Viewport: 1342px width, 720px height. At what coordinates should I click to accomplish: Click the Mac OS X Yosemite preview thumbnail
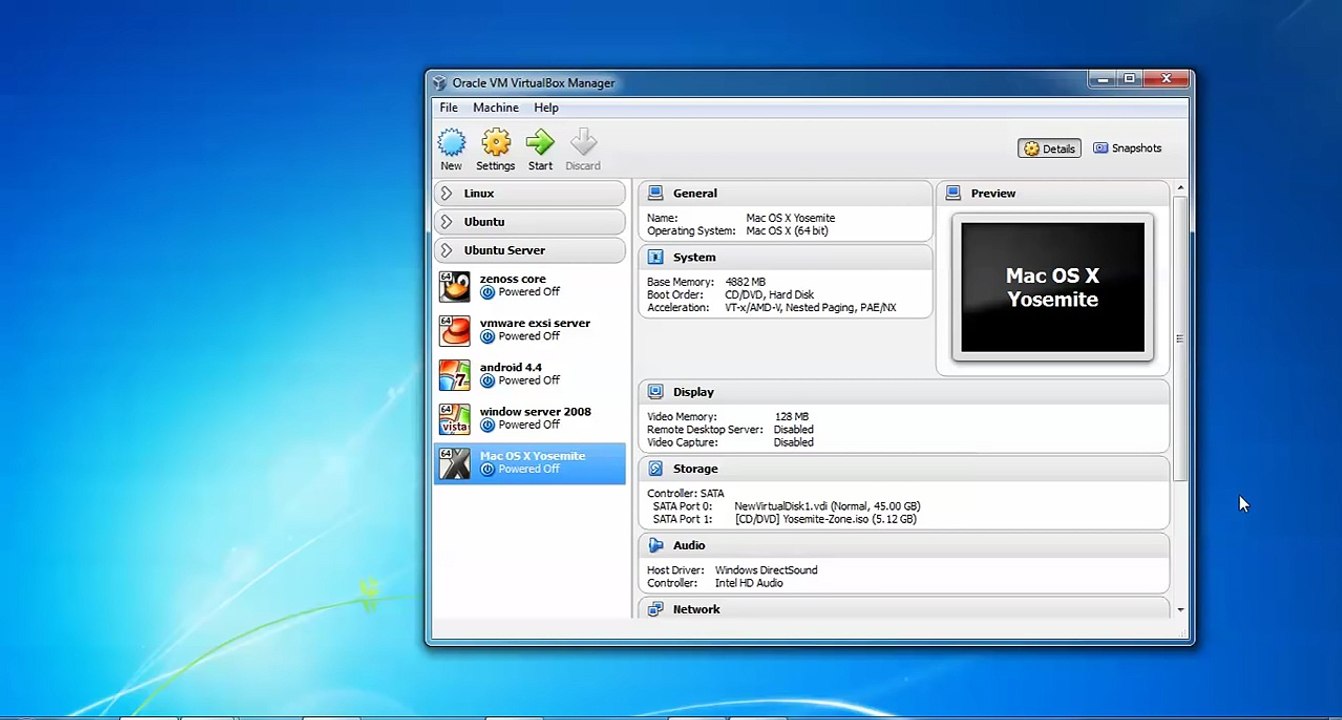tap(1053, 287)
